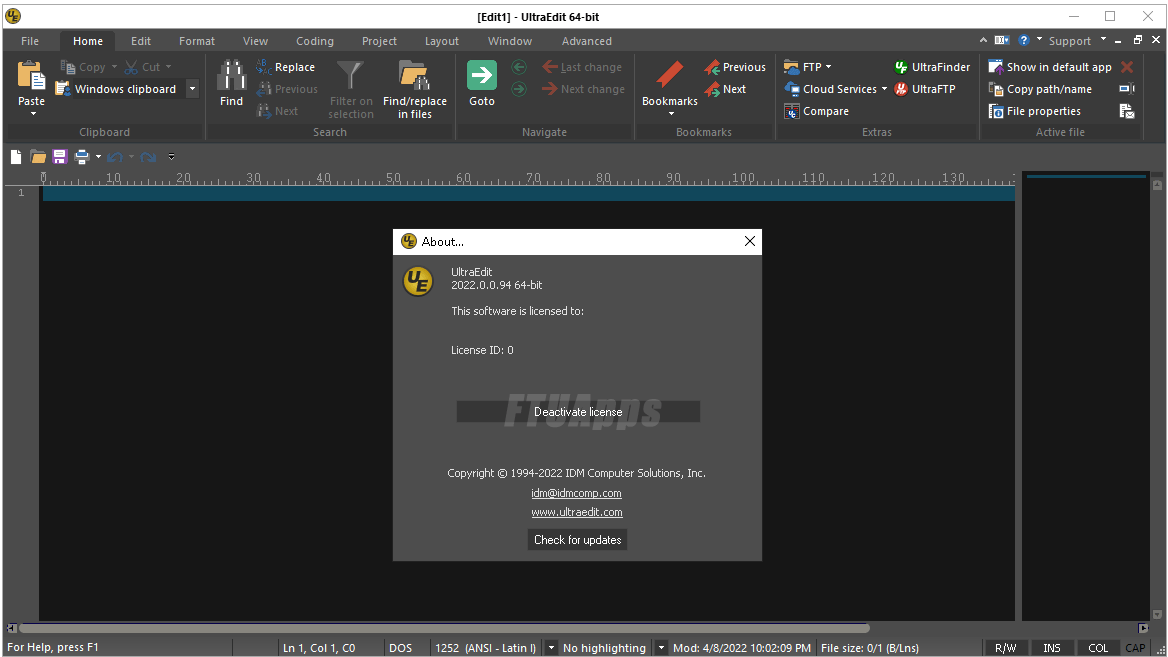The width and height of the screenshot is (1168, 657).
Task: Click the green Goto arrow icon
Action: [481, 76]
